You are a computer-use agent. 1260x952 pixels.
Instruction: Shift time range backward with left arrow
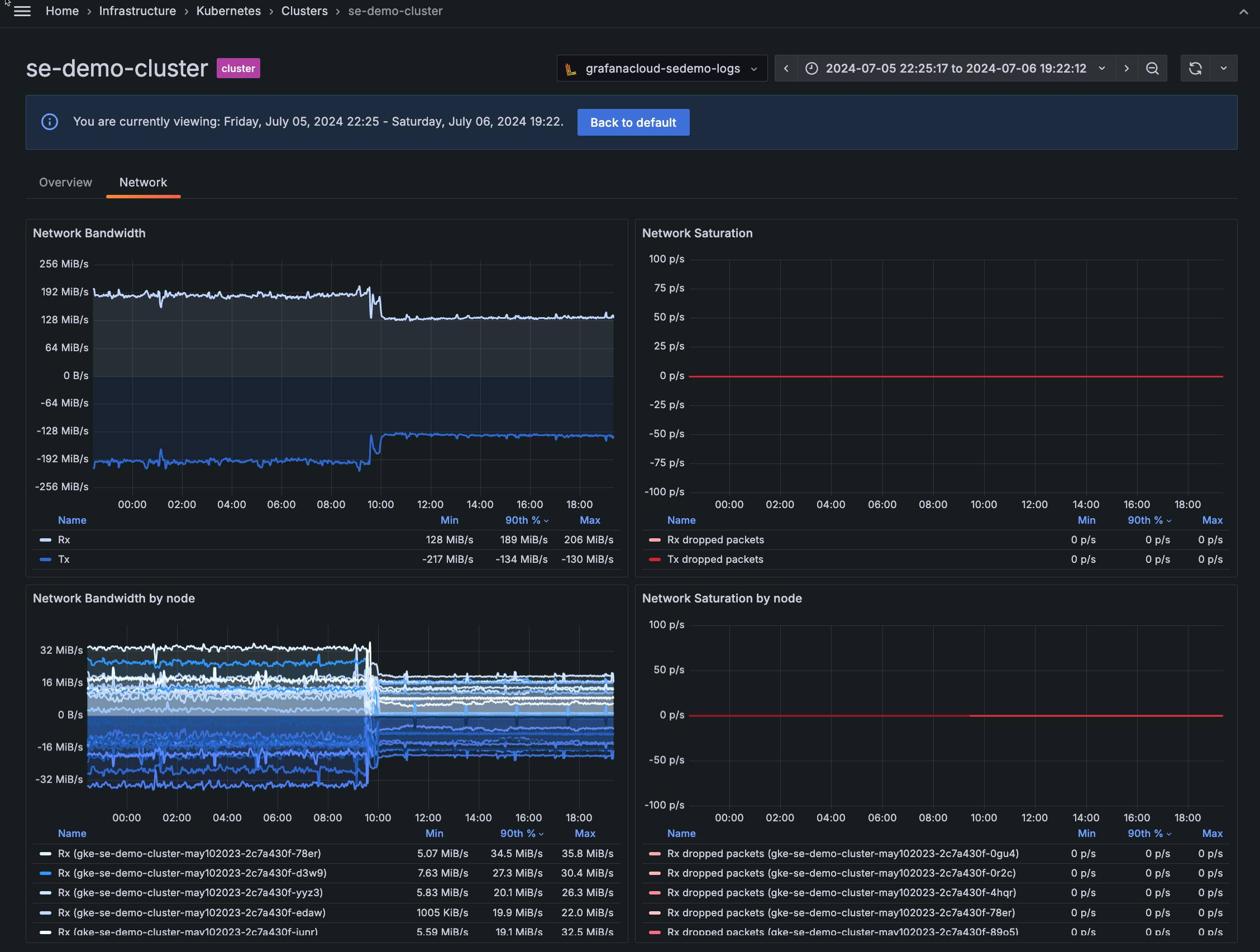pos(786,68)
